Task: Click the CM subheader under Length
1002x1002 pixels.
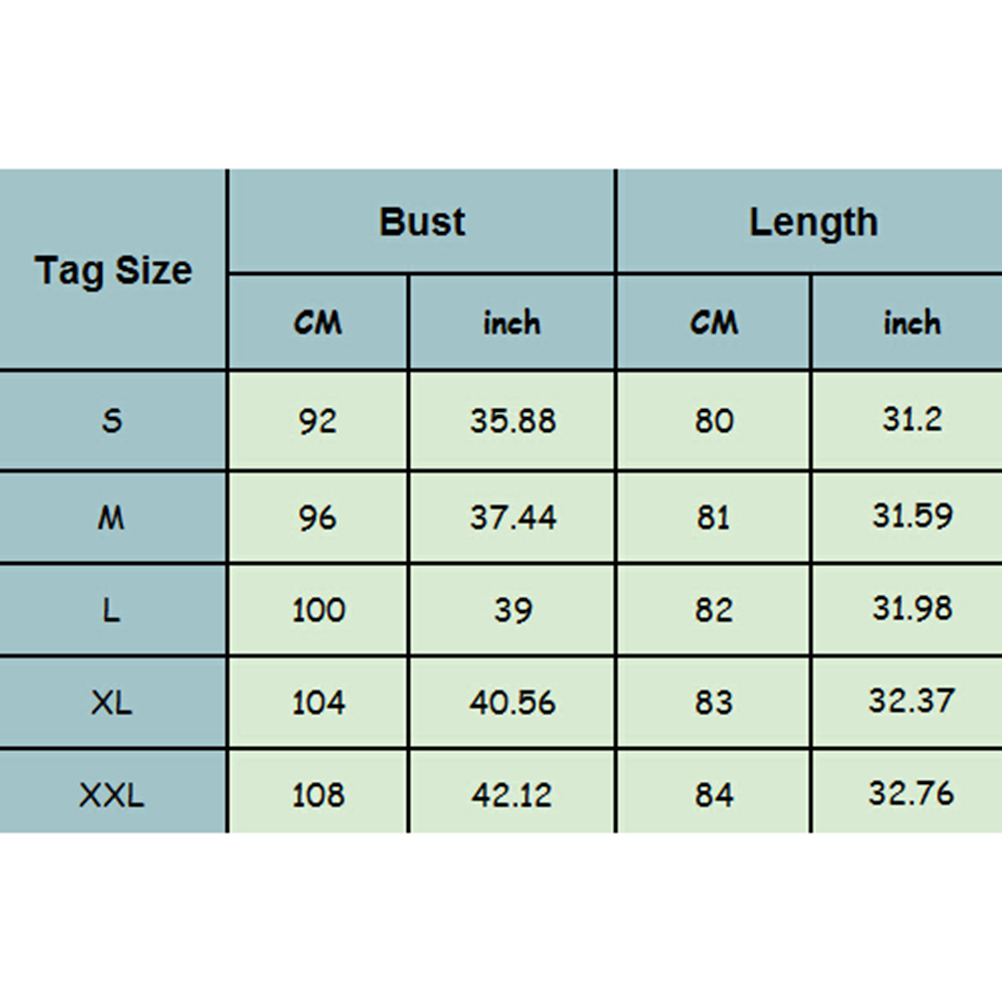Action: (x=714, y=323)
